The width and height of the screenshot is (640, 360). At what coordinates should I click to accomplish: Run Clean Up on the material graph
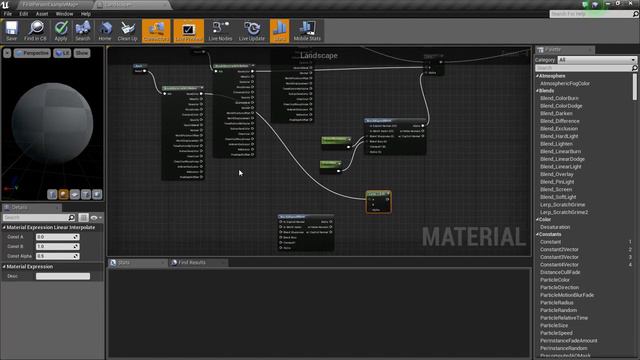[x=127, y=31]
